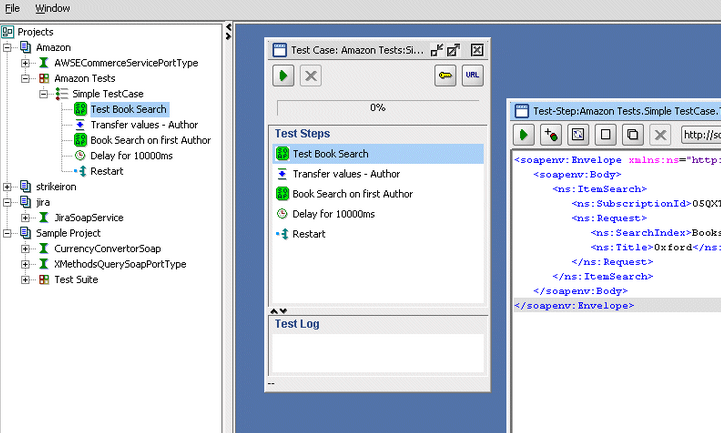Viewport: 721px width, 433px height.
Task: Select Delay for 10000ms in Test Steps list
Action: click(378, 214)
